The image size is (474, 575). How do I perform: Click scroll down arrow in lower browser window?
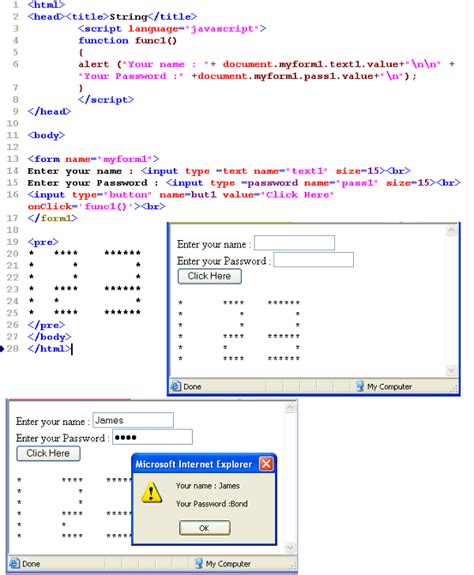[290, 547]
